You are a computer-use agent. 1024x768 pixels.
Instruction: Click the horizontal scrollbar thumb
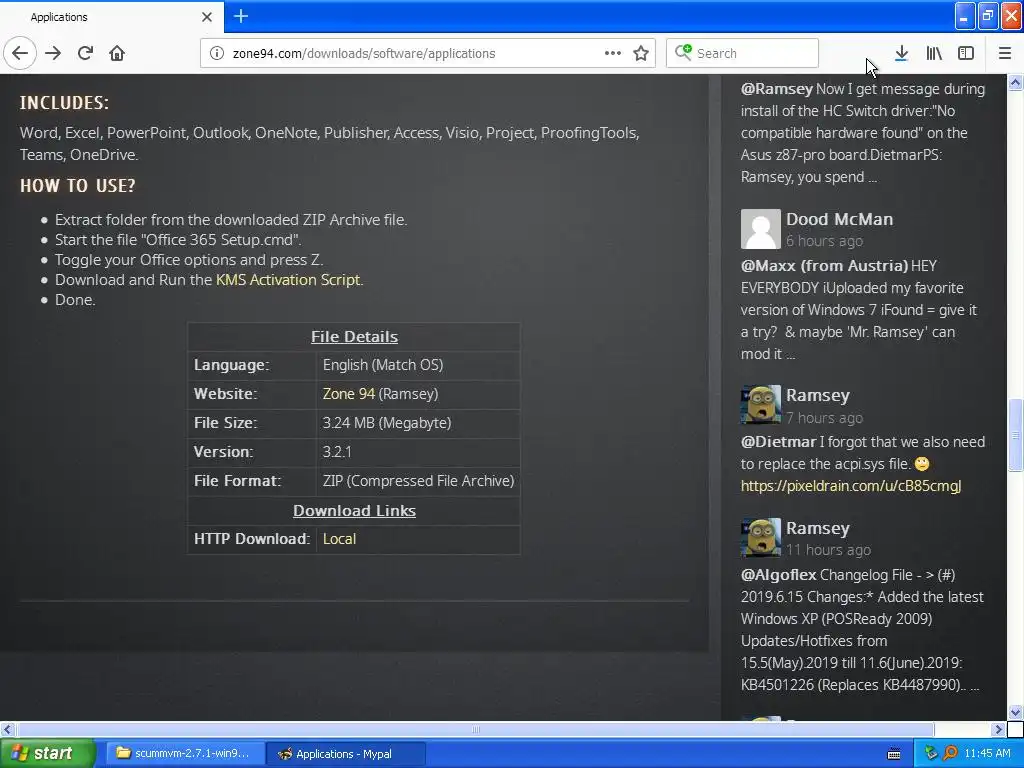tap(475, 729)
